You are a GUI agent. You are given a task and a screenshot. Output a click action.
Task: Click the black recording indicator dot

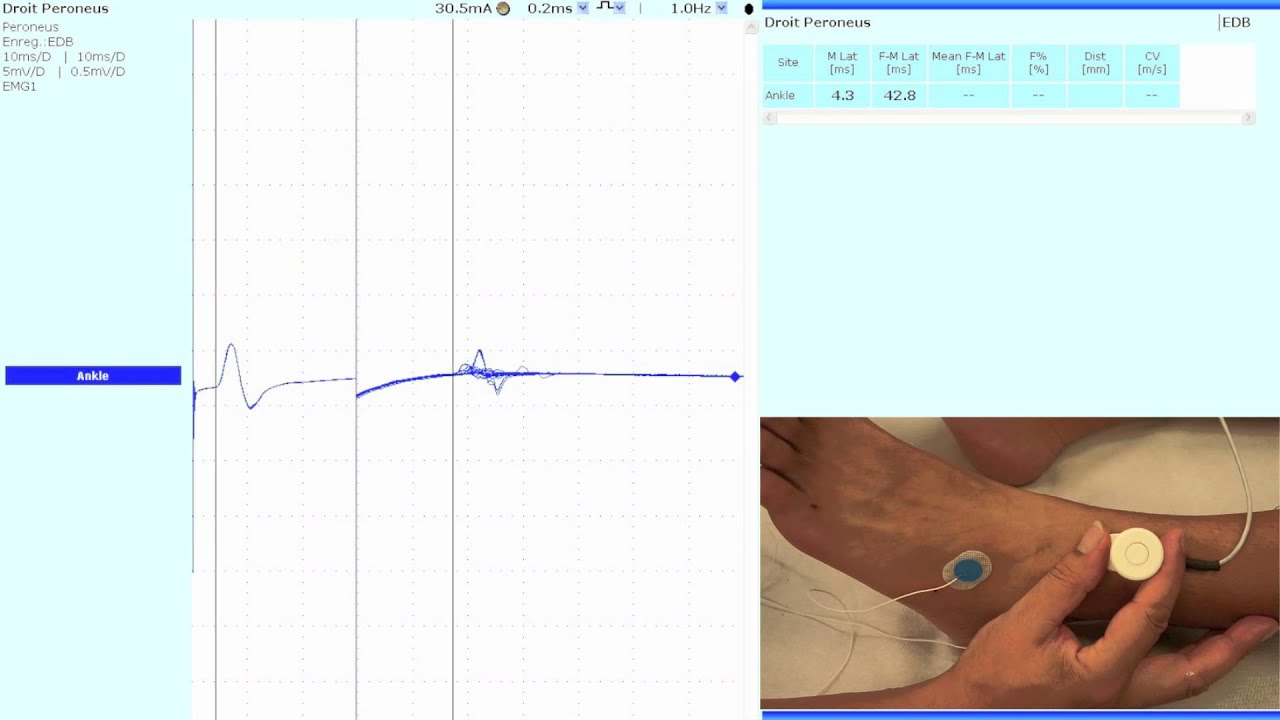748,9
